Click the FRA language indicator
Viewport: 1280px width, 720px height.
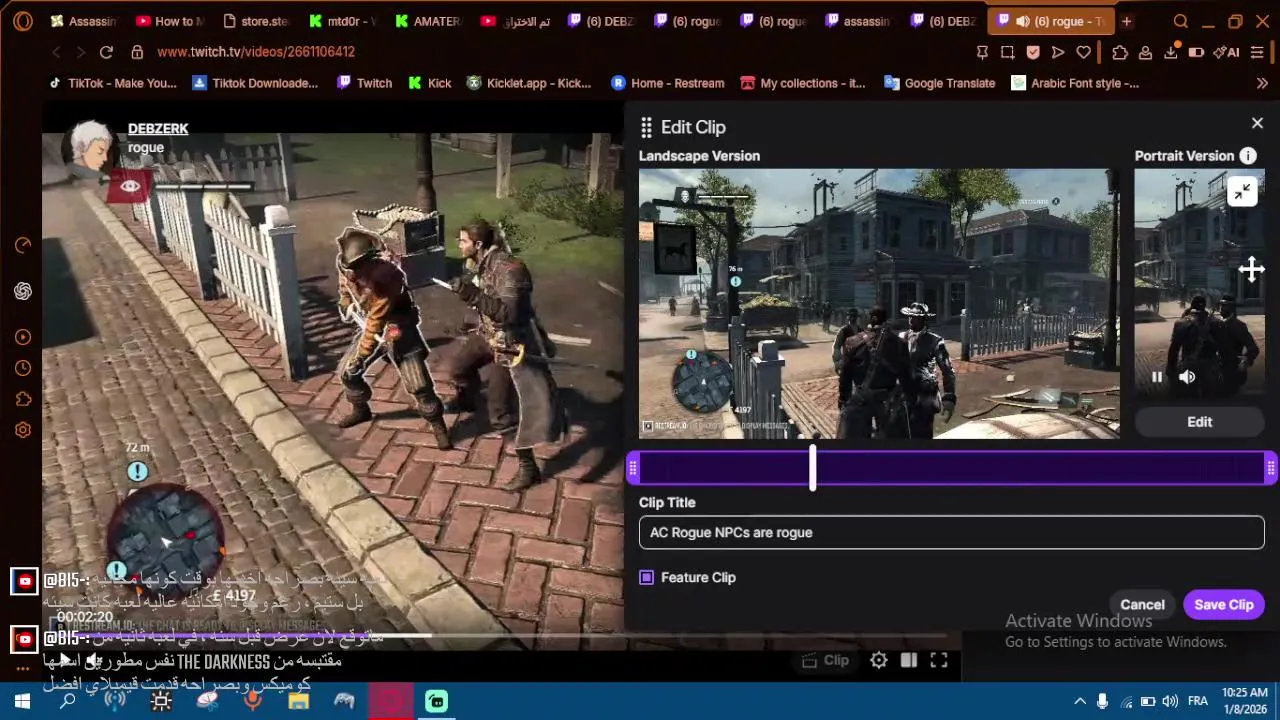[x=1197, y=701]
